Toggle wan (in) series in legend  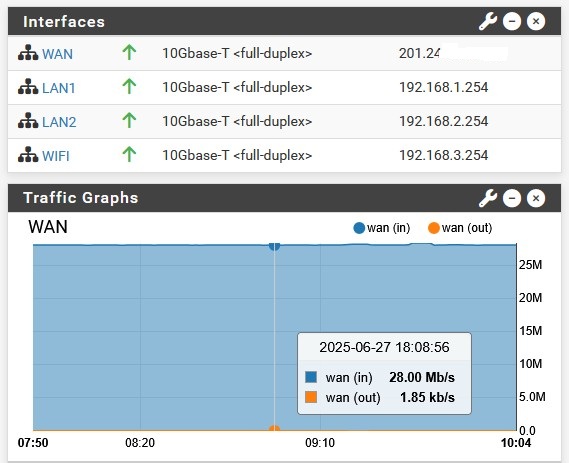pyautogui.click(x=382, y=228)
